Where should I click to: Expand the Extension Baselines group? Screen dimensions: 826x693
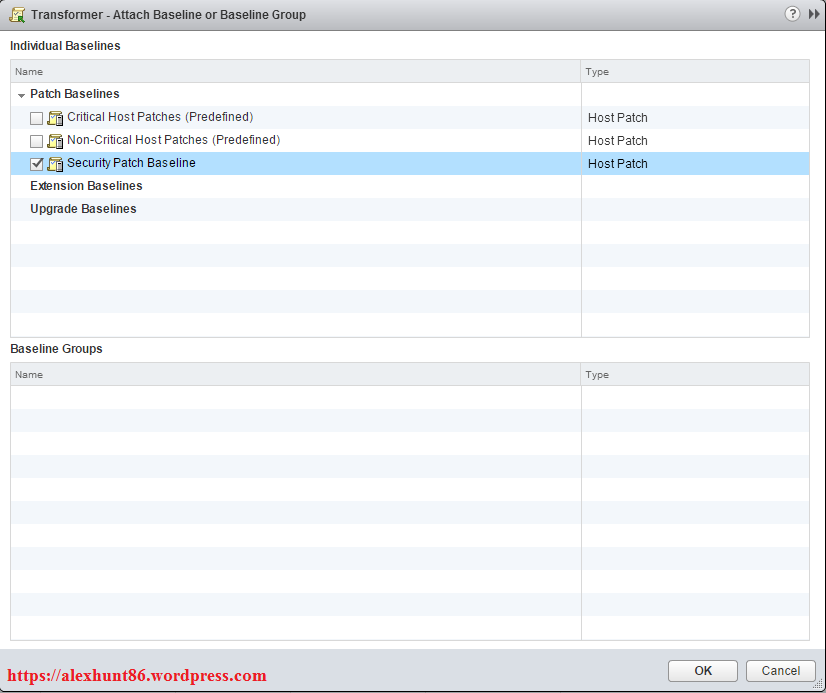tap(86, 186)
